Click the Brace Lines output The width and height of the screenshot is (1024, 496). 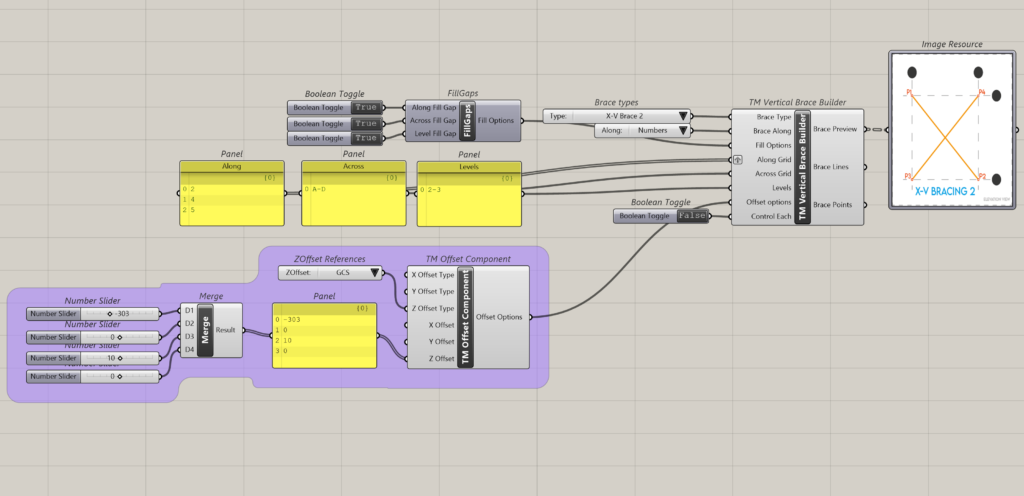[833, 167]
